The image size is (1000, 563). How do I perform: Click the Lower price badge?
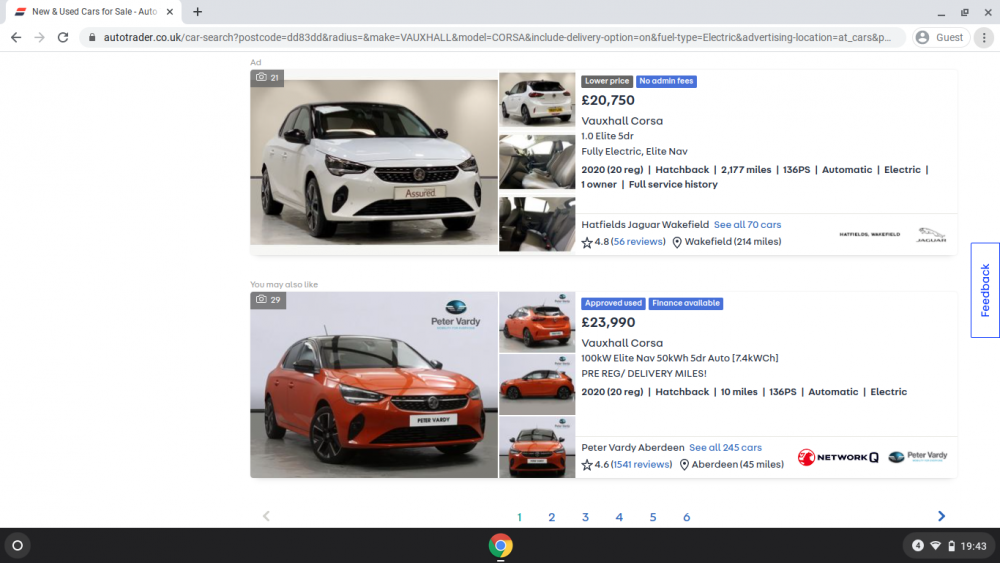607,81
